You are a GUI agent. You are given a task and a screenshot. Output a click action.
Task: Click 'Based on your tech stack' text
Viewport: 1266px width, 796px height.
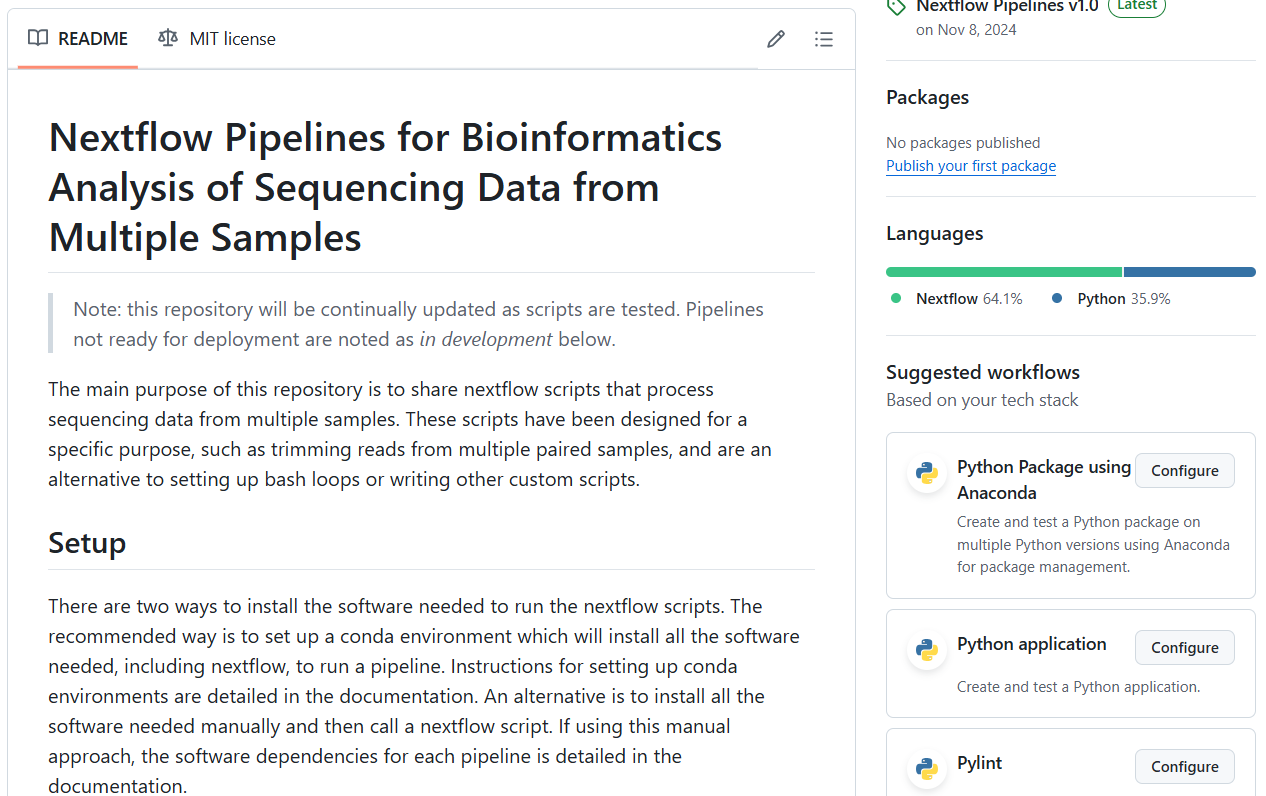(982, 400)
